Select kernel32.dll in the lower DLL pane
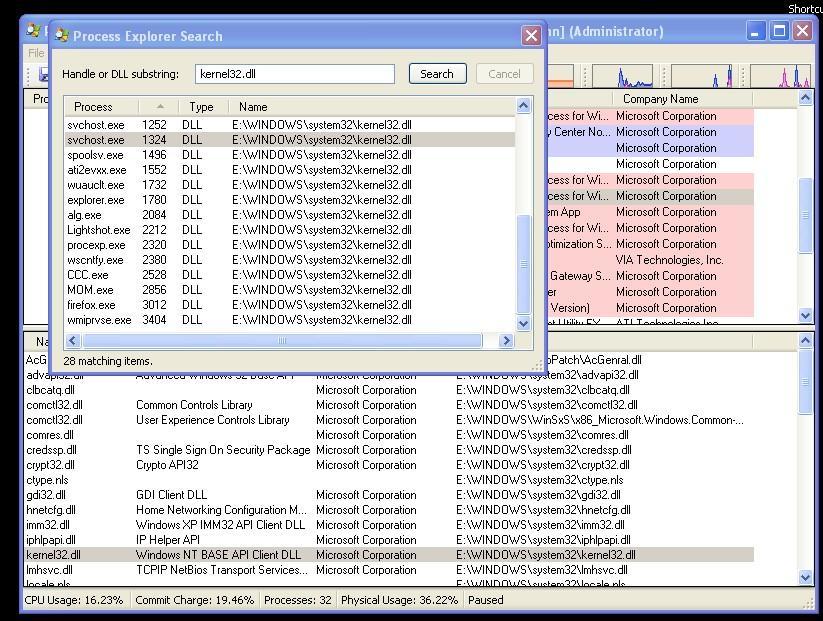The width and height of the screenshot is (823, 621). click(389, 555)
